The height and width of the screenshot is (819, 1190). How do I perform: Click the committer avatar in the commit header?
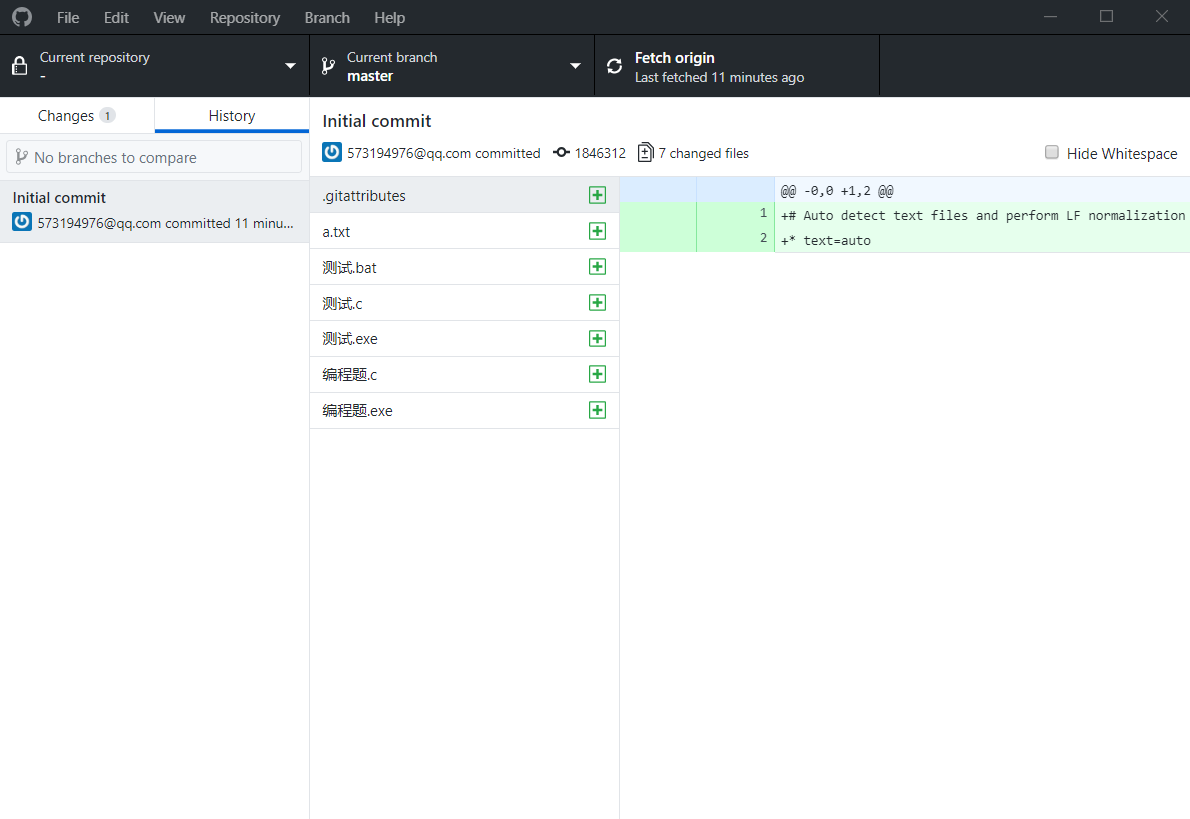(x=332, y=153)
